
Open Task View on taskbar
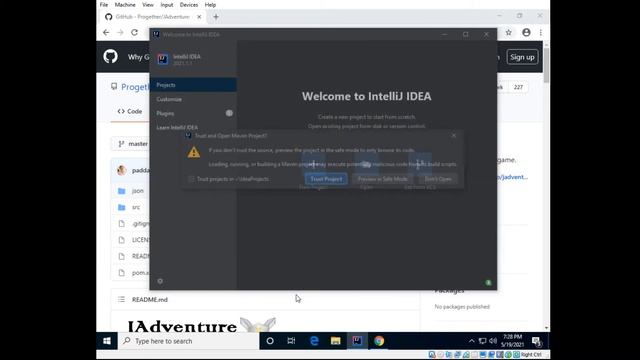(291, 341)
